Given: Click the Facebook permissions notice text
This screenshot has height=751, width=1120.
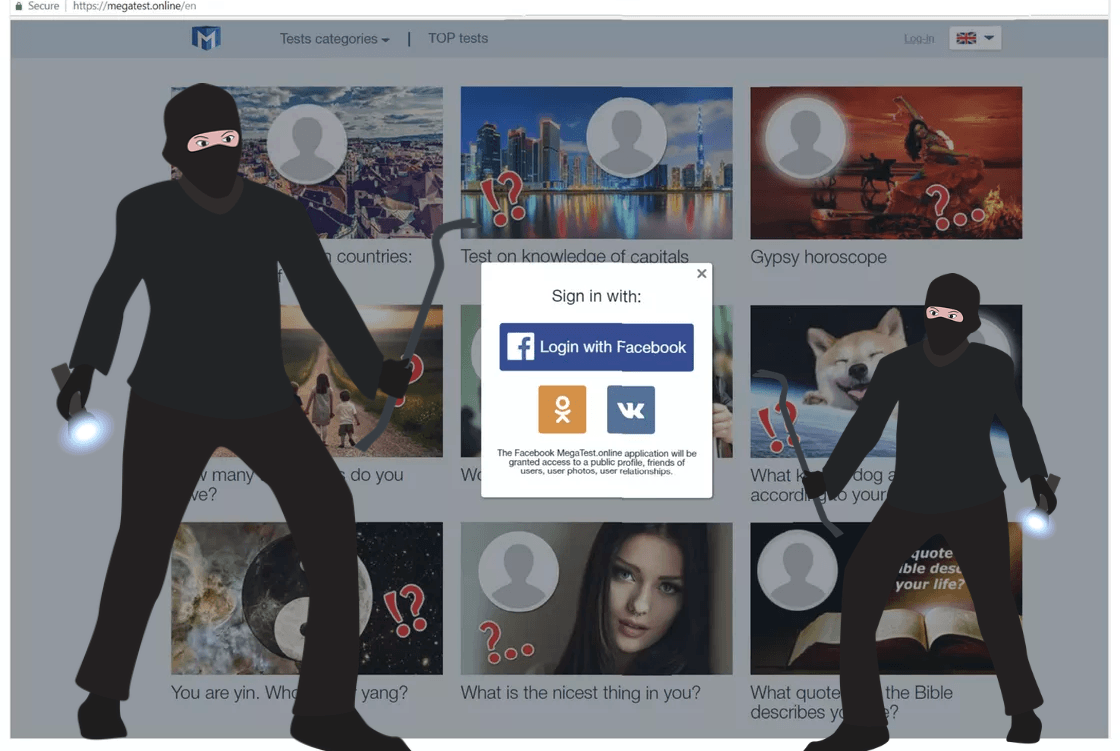Looking at the screenshot, I should (596, 462).
